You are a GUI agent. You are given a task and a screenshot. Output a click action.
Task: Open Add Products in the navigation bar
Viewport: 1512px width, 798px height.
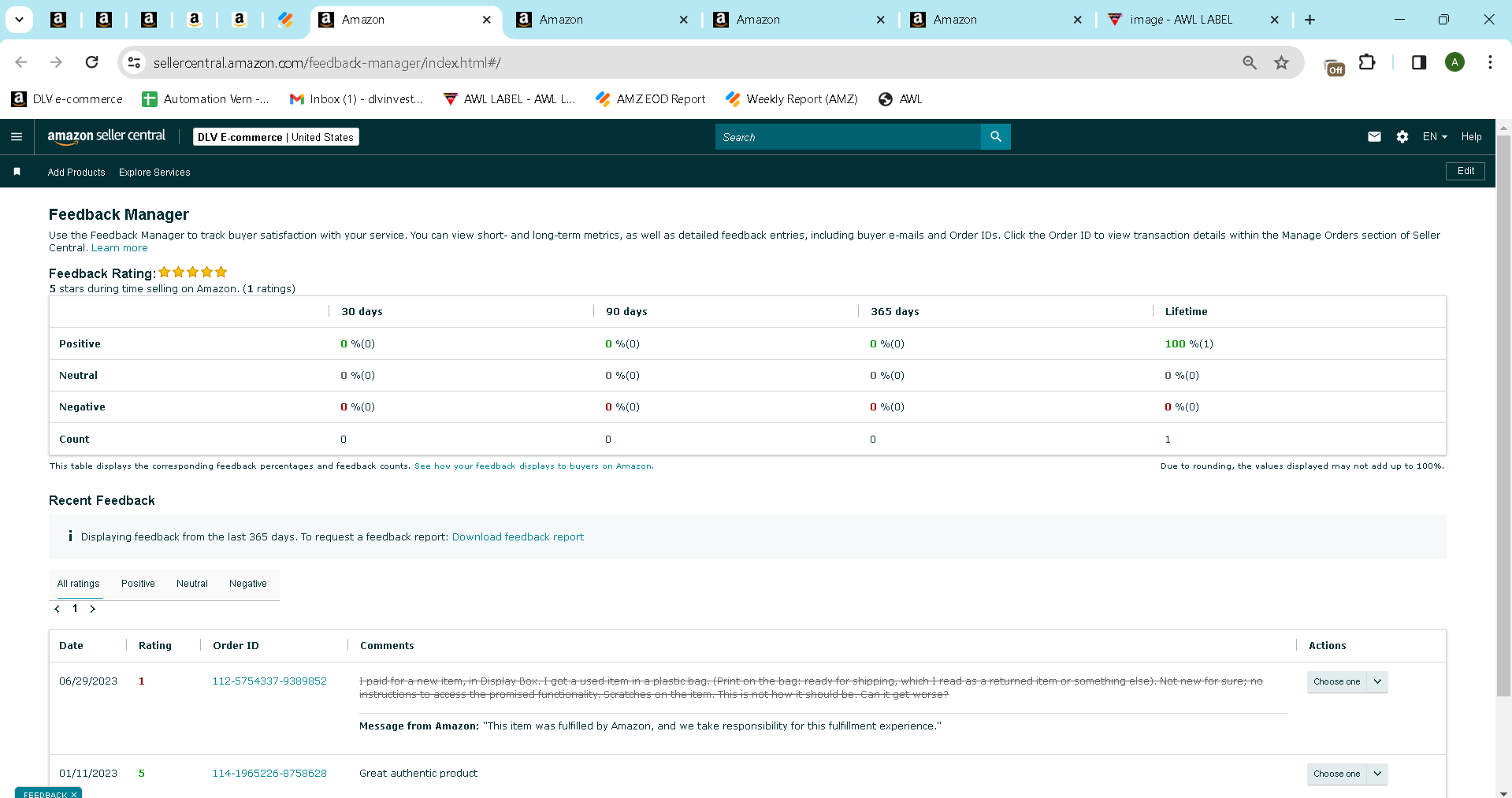tap(76, 172)
